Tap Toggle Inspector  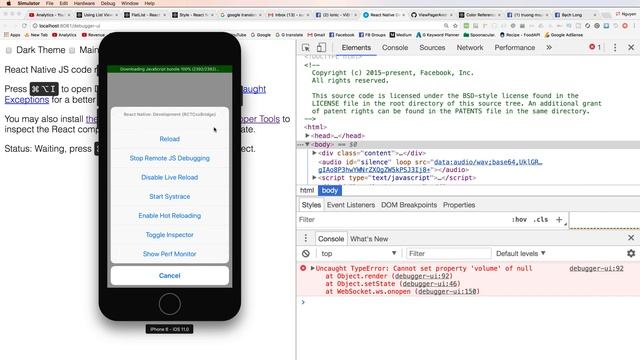170,235
